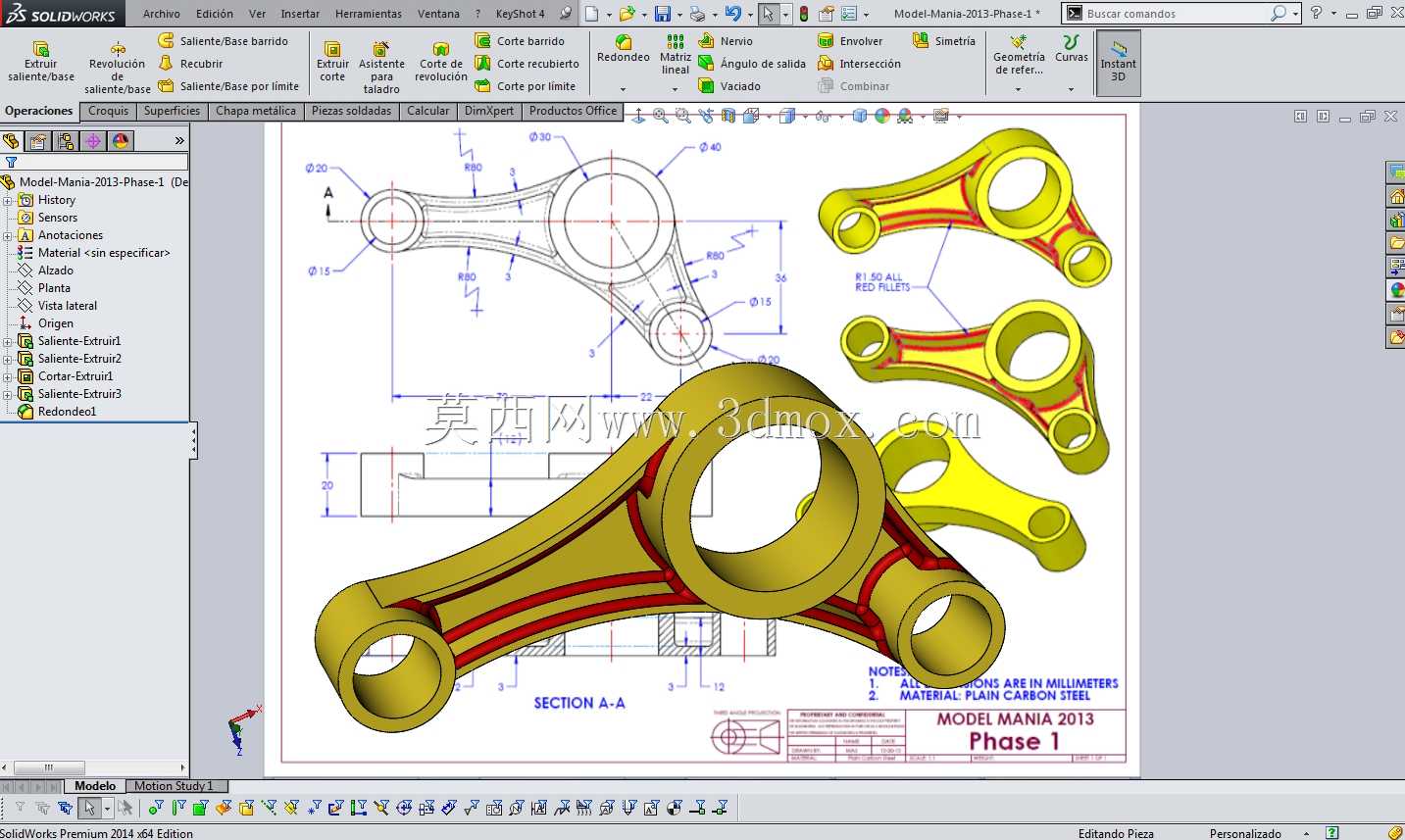This screenshot has height=840, width=1405.
Task: Toggle the selection arrow in filter toolbar
Action: point(89,809)
